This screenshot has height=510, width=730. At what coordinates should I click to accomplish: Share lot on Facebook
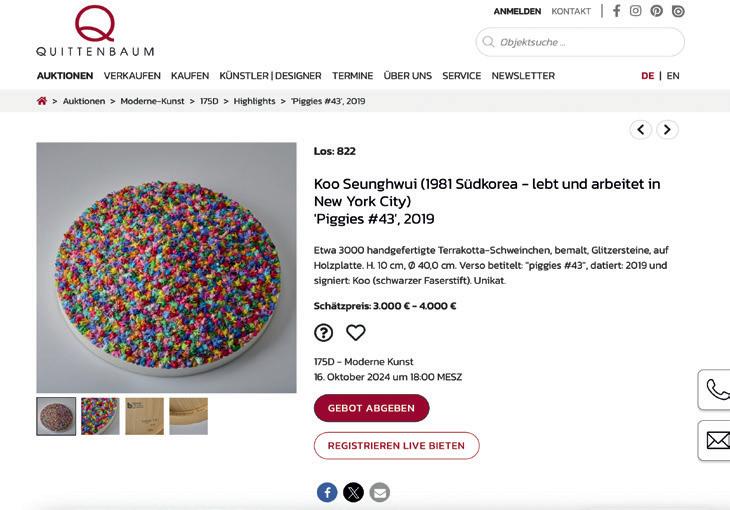pos(327,492)
